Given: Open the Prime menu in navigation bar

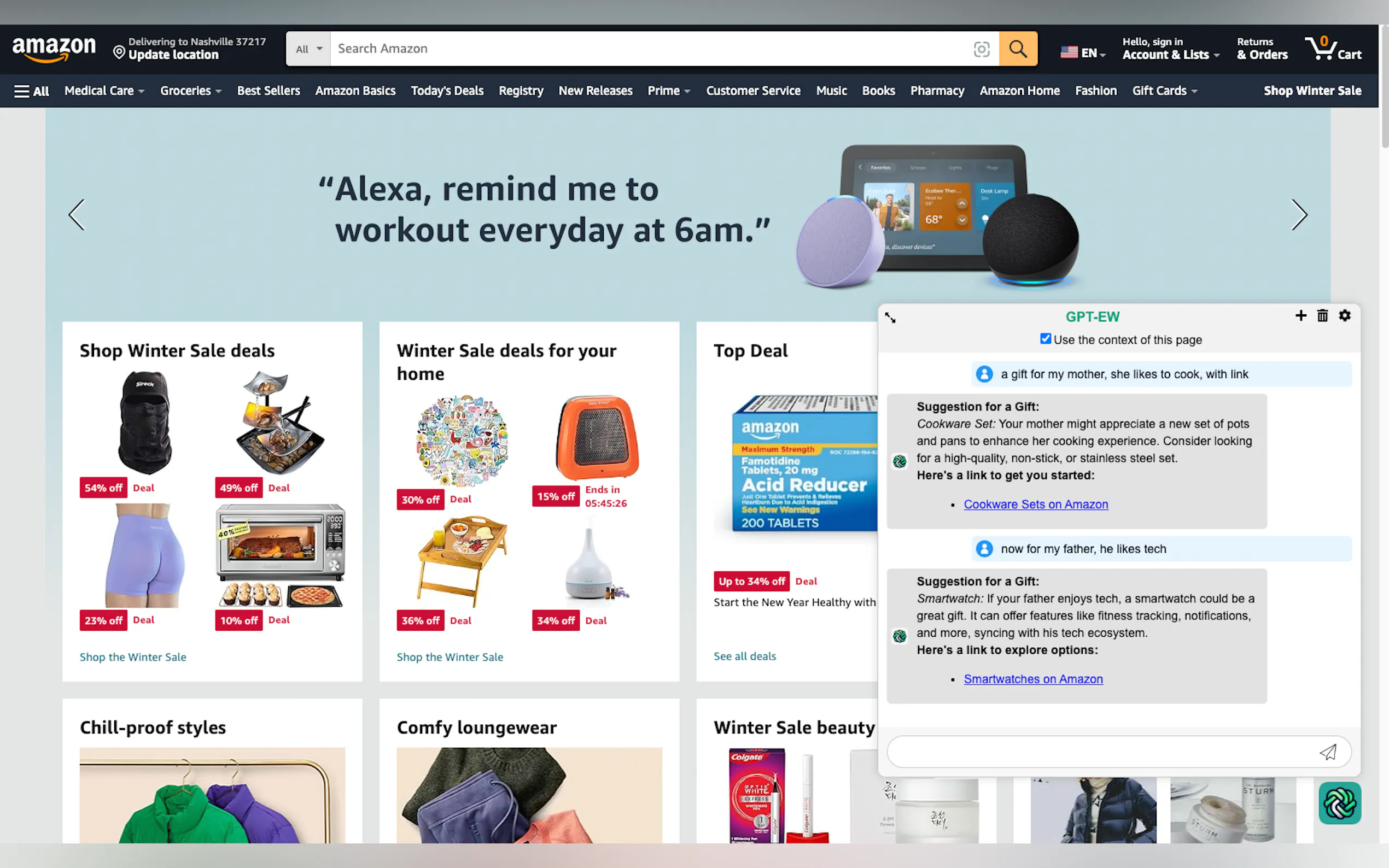Looking at the screenshot, I should pos(668,91).
